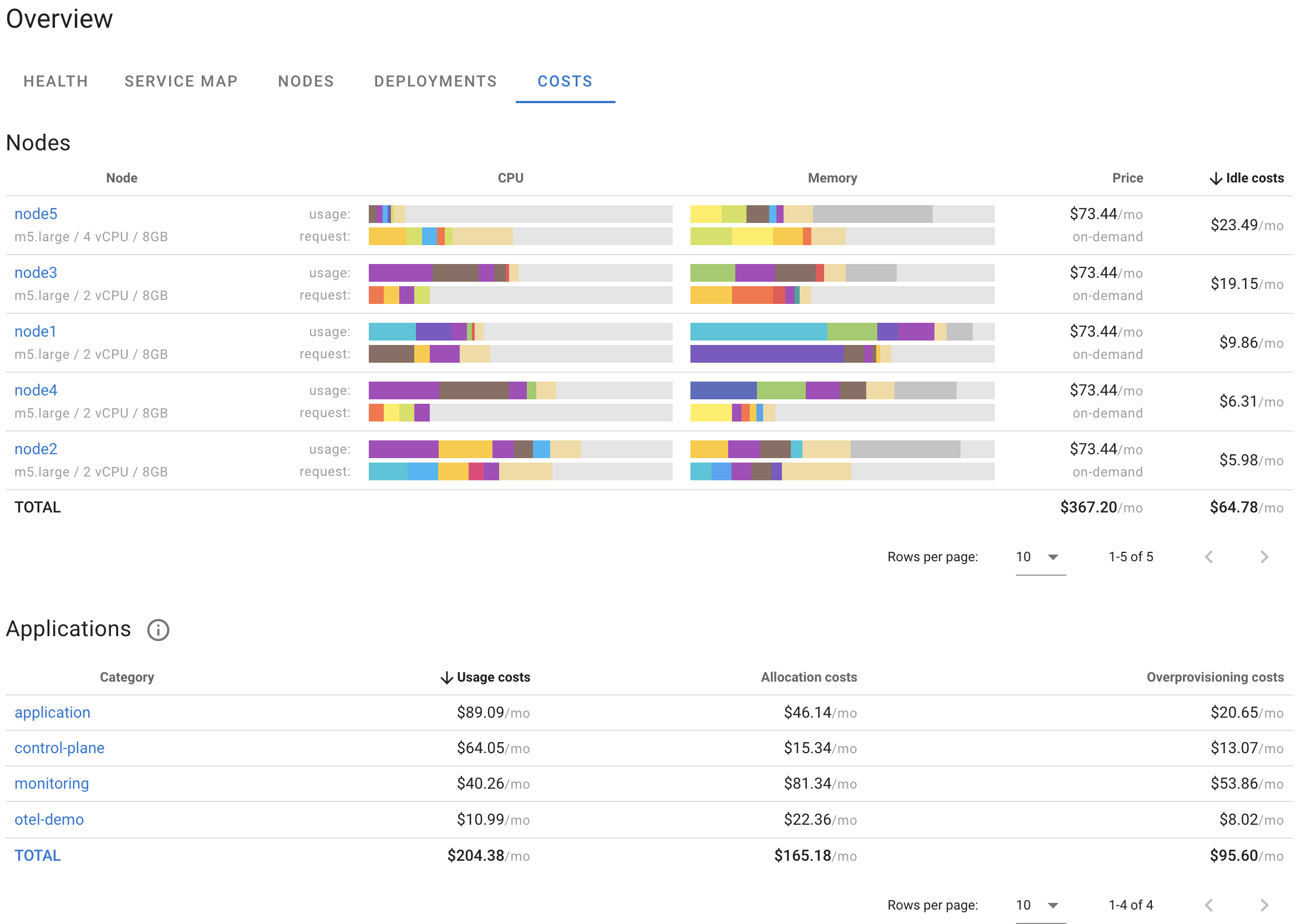Click total overprovisioning costs $95.60/mo
Screen dimensions: 1301x924
(x=1247, y=856)
